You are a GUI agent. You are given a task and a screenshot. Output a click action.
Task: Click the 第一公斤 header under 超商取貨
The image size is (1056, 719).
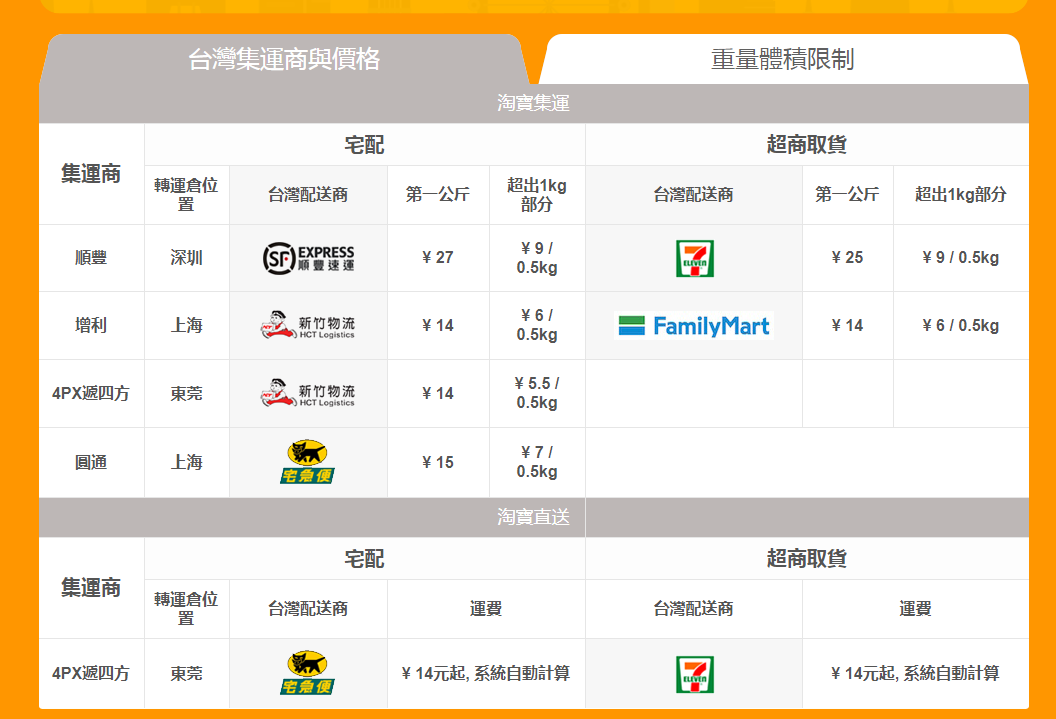coord(847,195)
